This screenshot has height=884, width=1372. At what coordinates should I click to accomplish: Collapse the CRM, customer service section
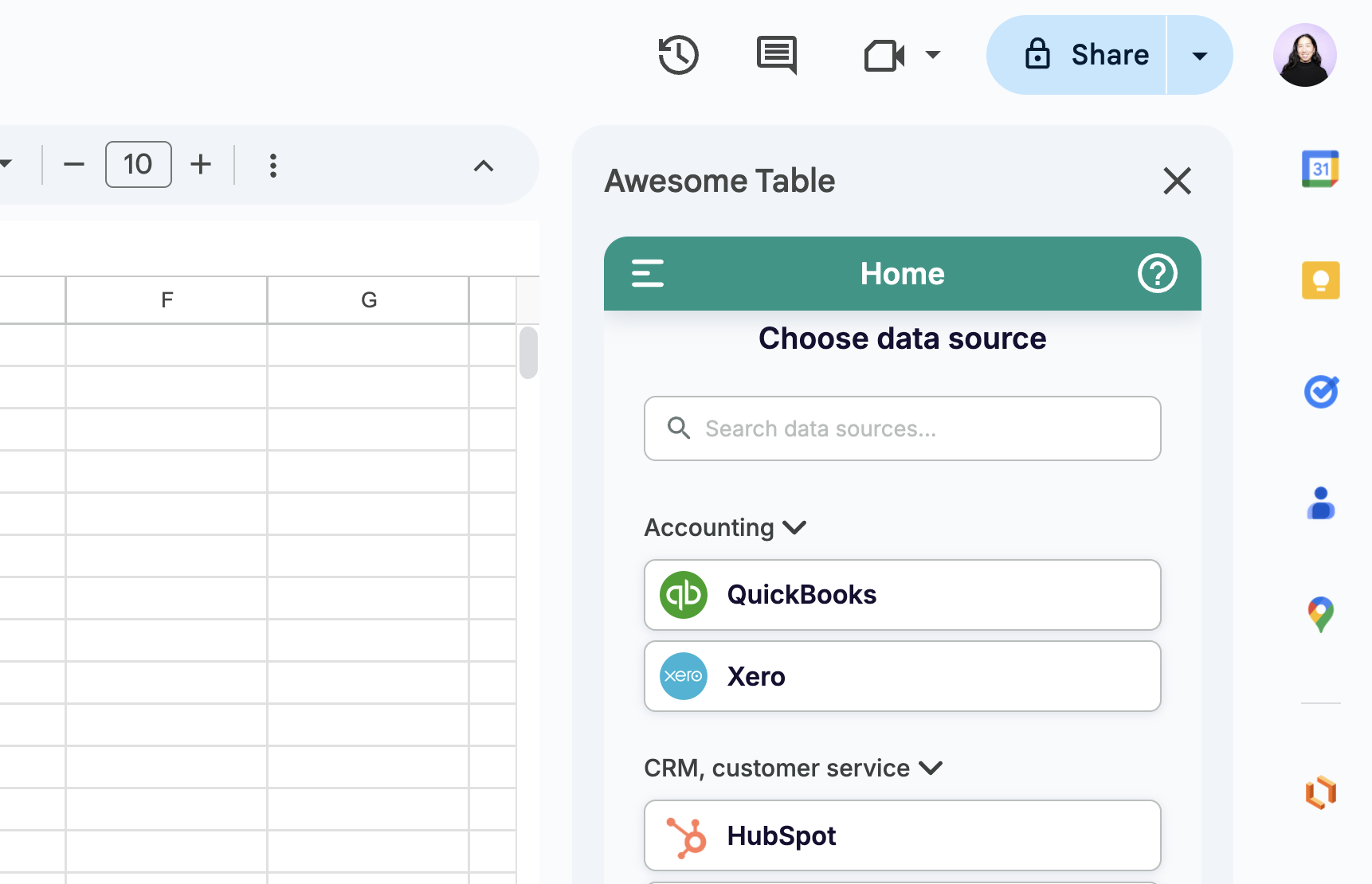pyautogui.click(x=929, y=768)
